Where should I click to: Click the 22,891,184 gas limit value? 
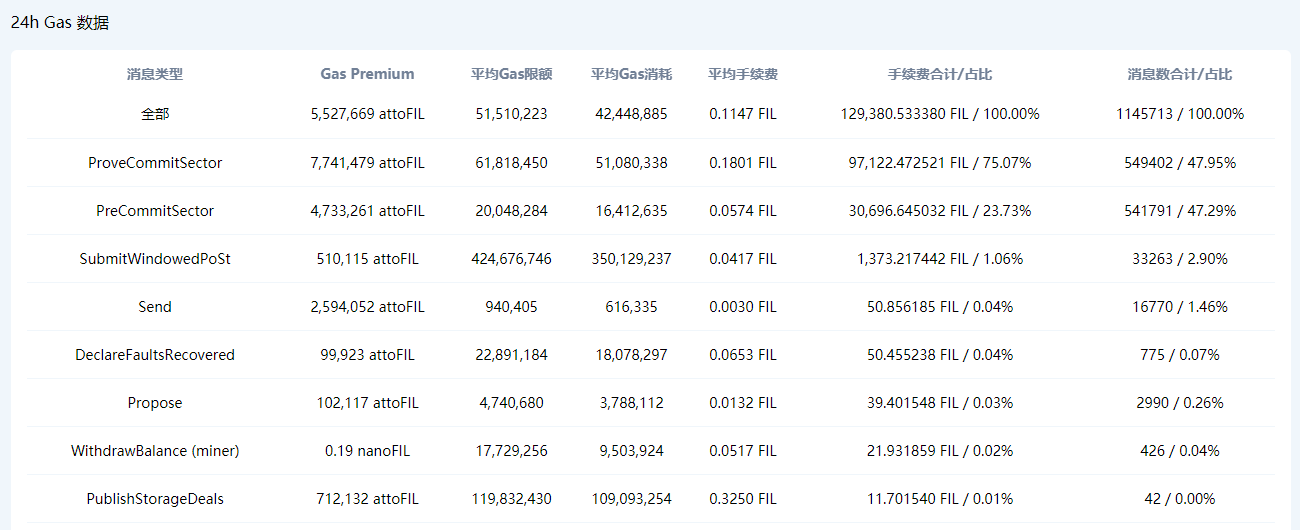(x=511, y=354)
